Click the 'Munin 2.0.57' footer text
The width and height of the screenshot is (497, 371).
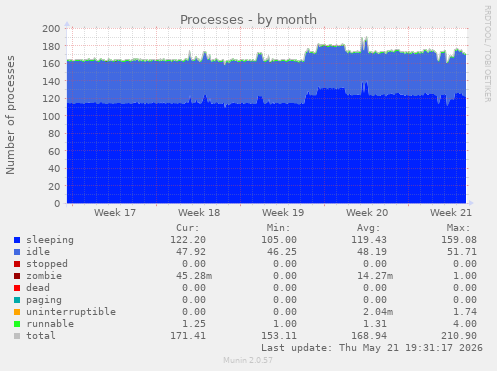[248, 360]
